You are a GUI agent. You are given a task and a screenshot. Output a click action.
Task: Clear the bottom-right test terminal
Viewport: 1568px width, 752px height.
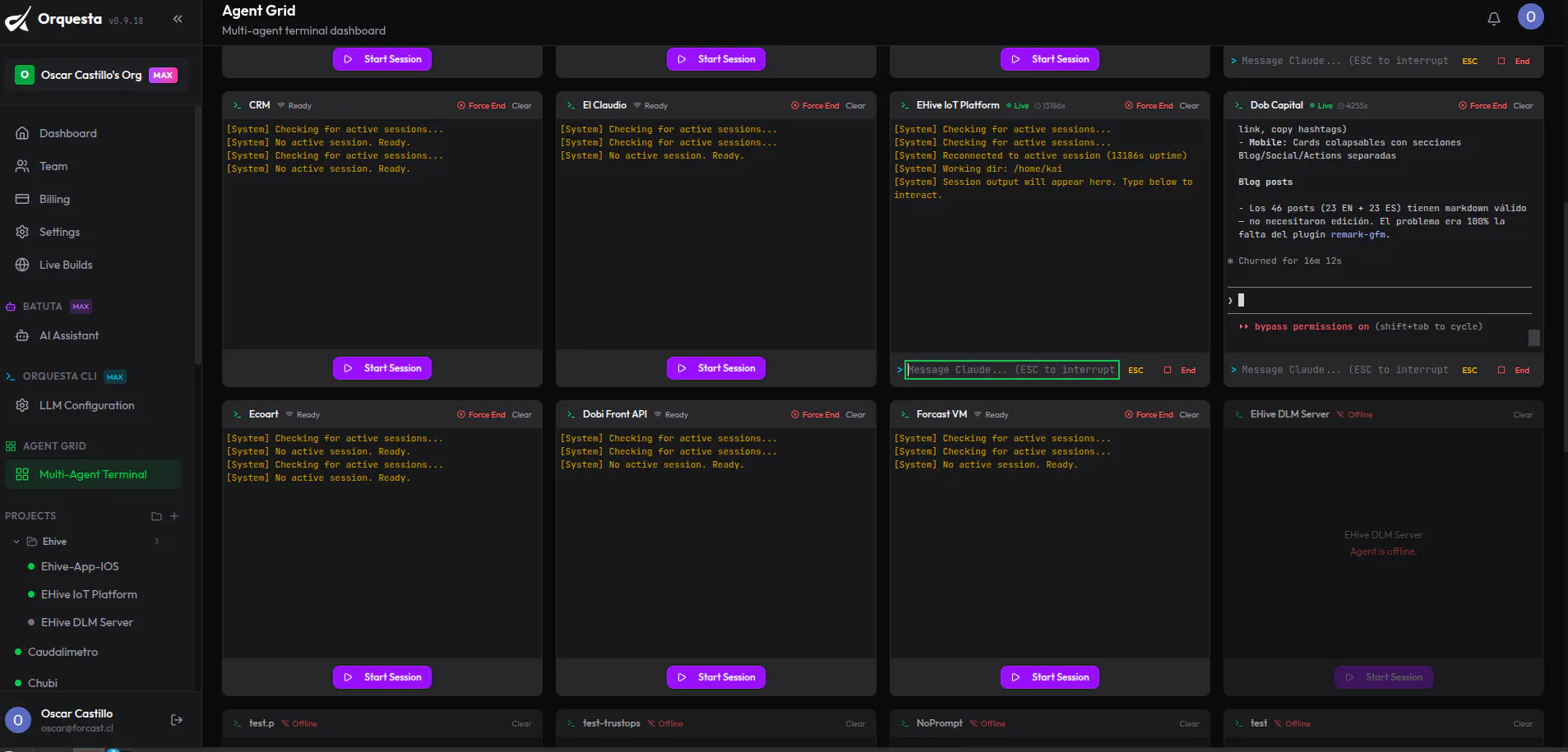tap(1523, 723)
